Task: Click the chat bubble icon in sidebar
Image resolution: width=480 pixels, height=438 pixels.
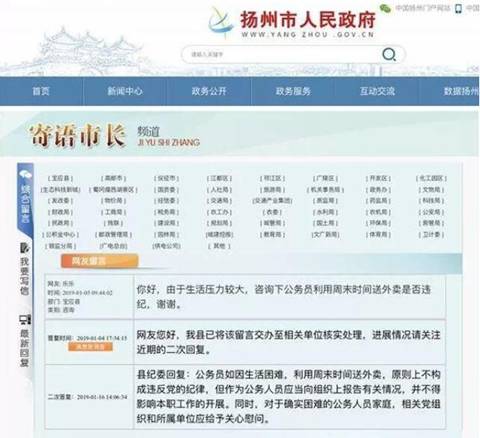Action: click(x=25, y=175)
